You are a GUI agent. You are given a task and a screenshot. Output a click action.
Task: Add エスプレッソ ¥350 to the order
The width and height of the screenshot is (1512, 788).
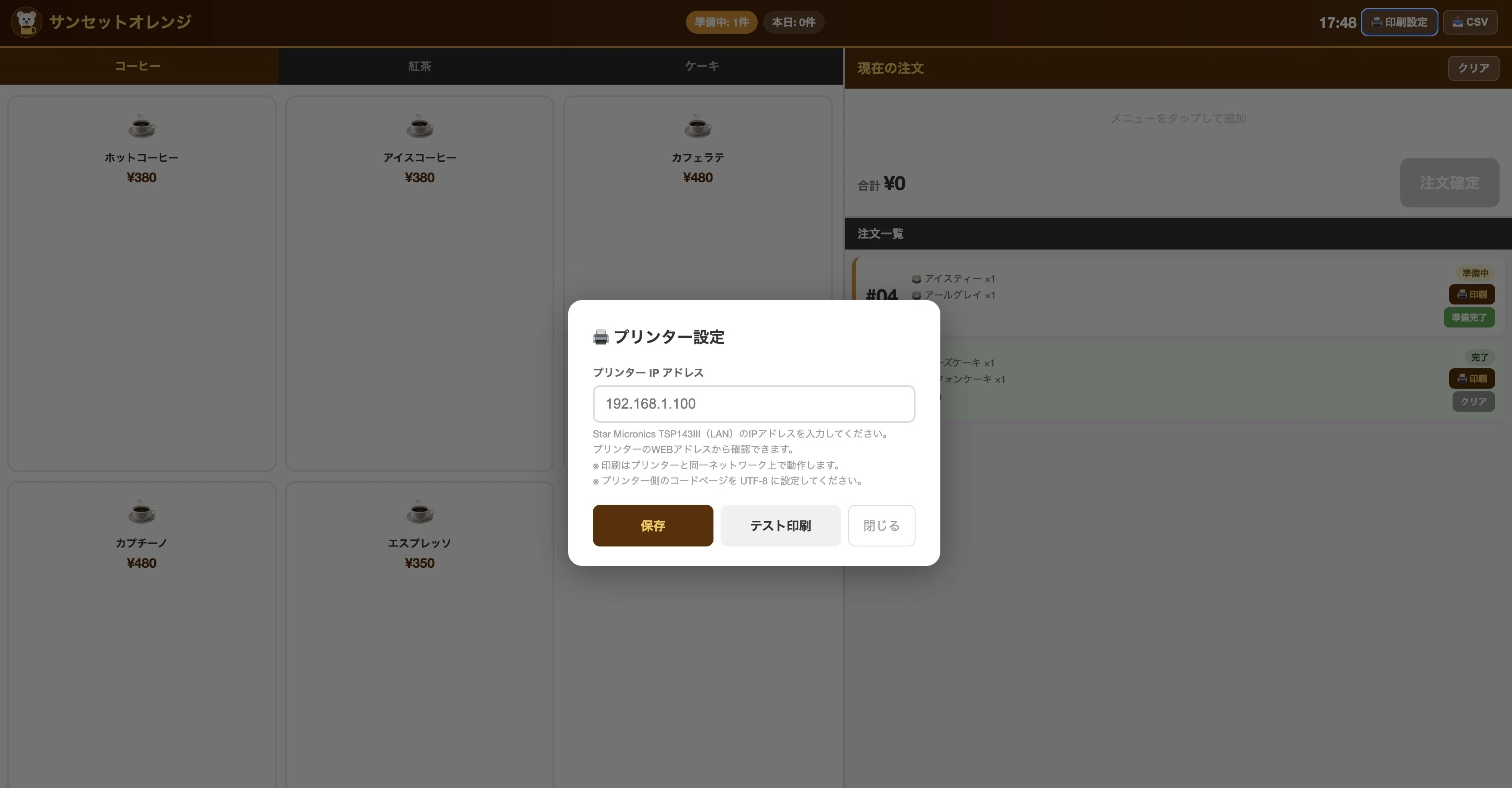(x=420, y=635)
